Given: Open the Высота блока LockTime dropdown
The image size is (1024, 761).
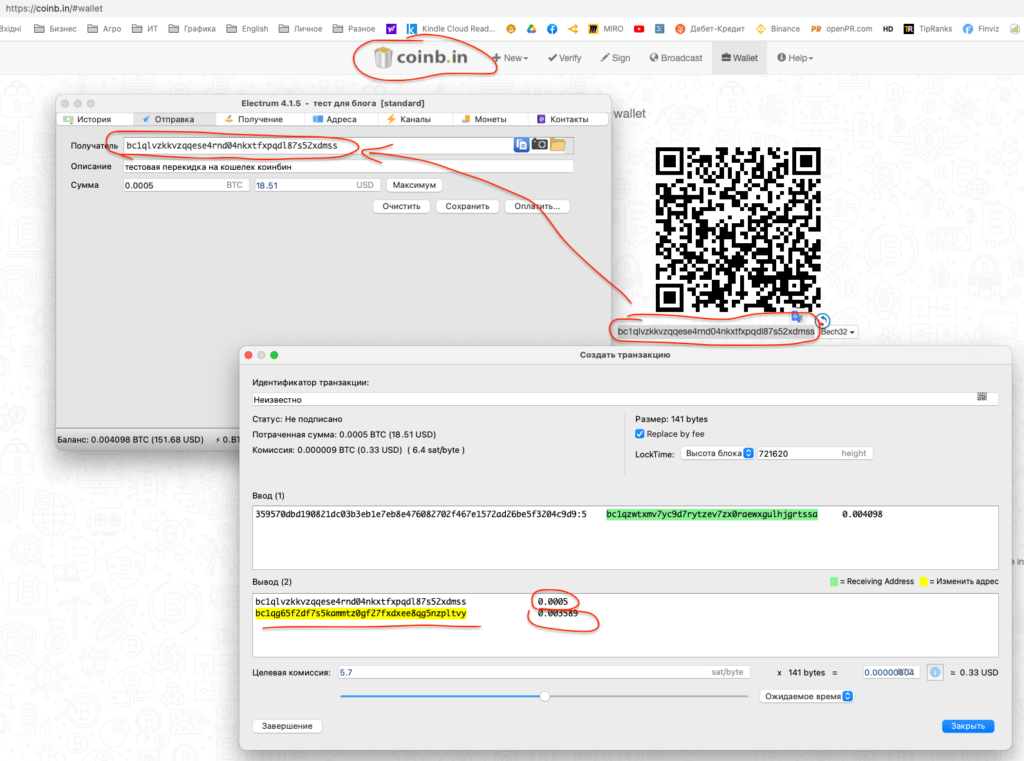Looking at the screenshot, I should [x=717, y=453].
